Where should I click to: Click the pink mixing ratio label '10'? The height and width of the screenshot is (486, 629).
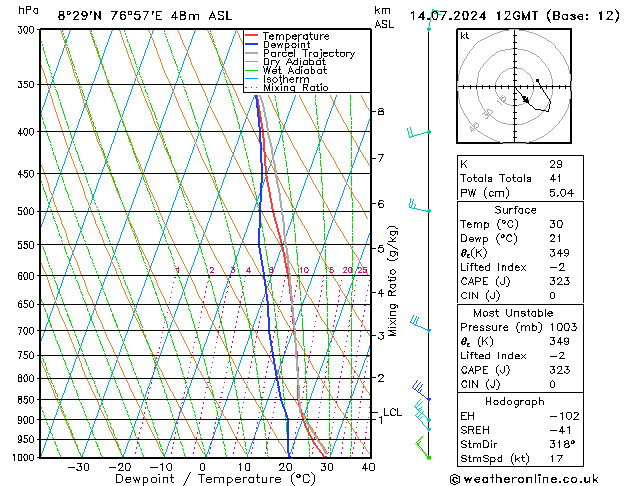point(304,270)
